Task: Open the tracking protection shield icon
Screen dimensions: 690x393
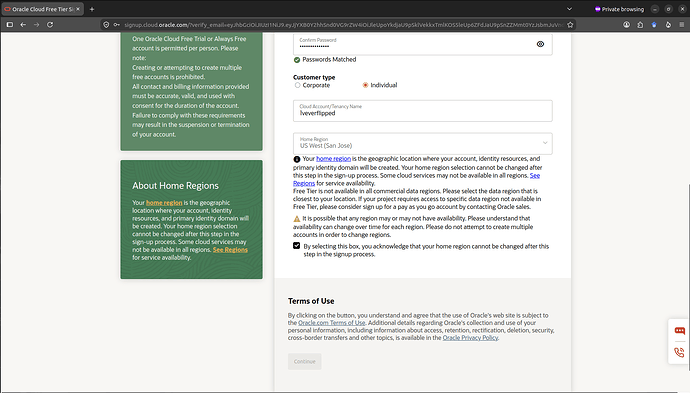Action: 106,25
